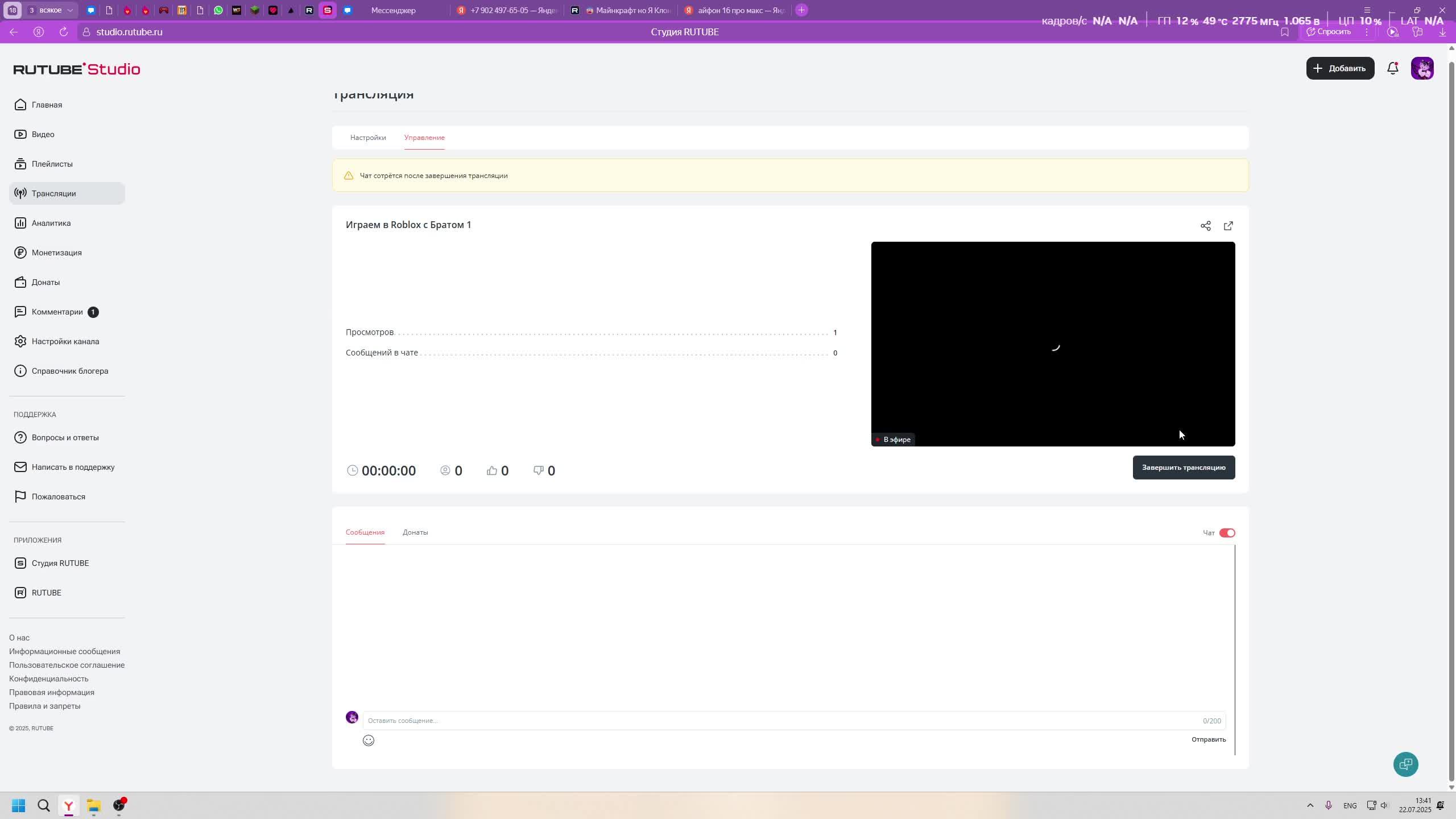The width and height of the screenshot is (1456, 819).
Task: Click the browser bookmark icon
Action: (1284, 32)
